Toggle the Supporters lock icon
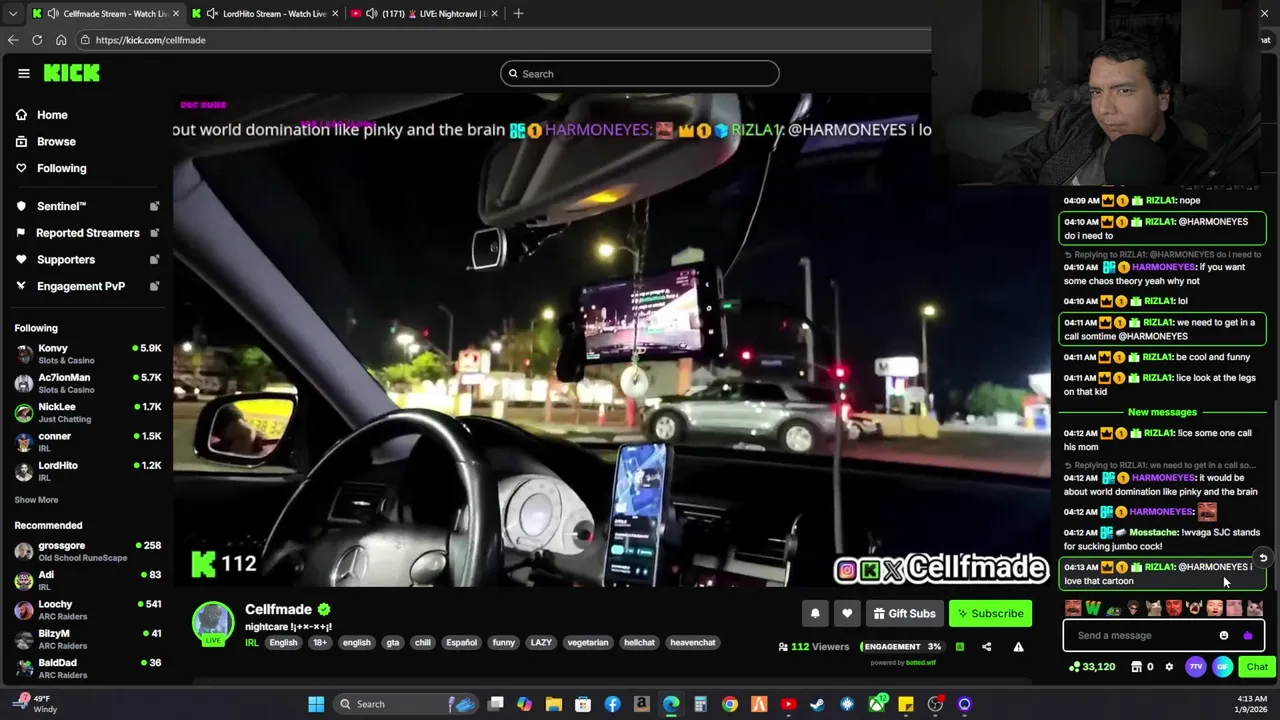This screenshot has height=720, width=1280. pos(154,260)
